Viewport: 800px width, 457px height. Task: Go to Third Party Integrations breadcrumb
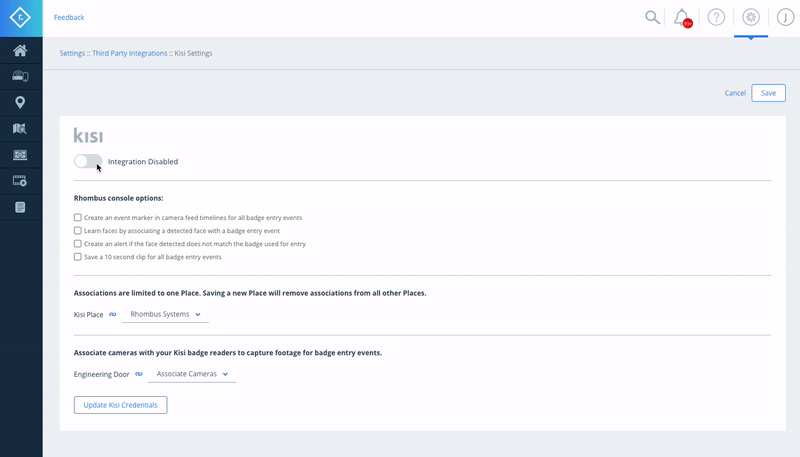point(130,53)
